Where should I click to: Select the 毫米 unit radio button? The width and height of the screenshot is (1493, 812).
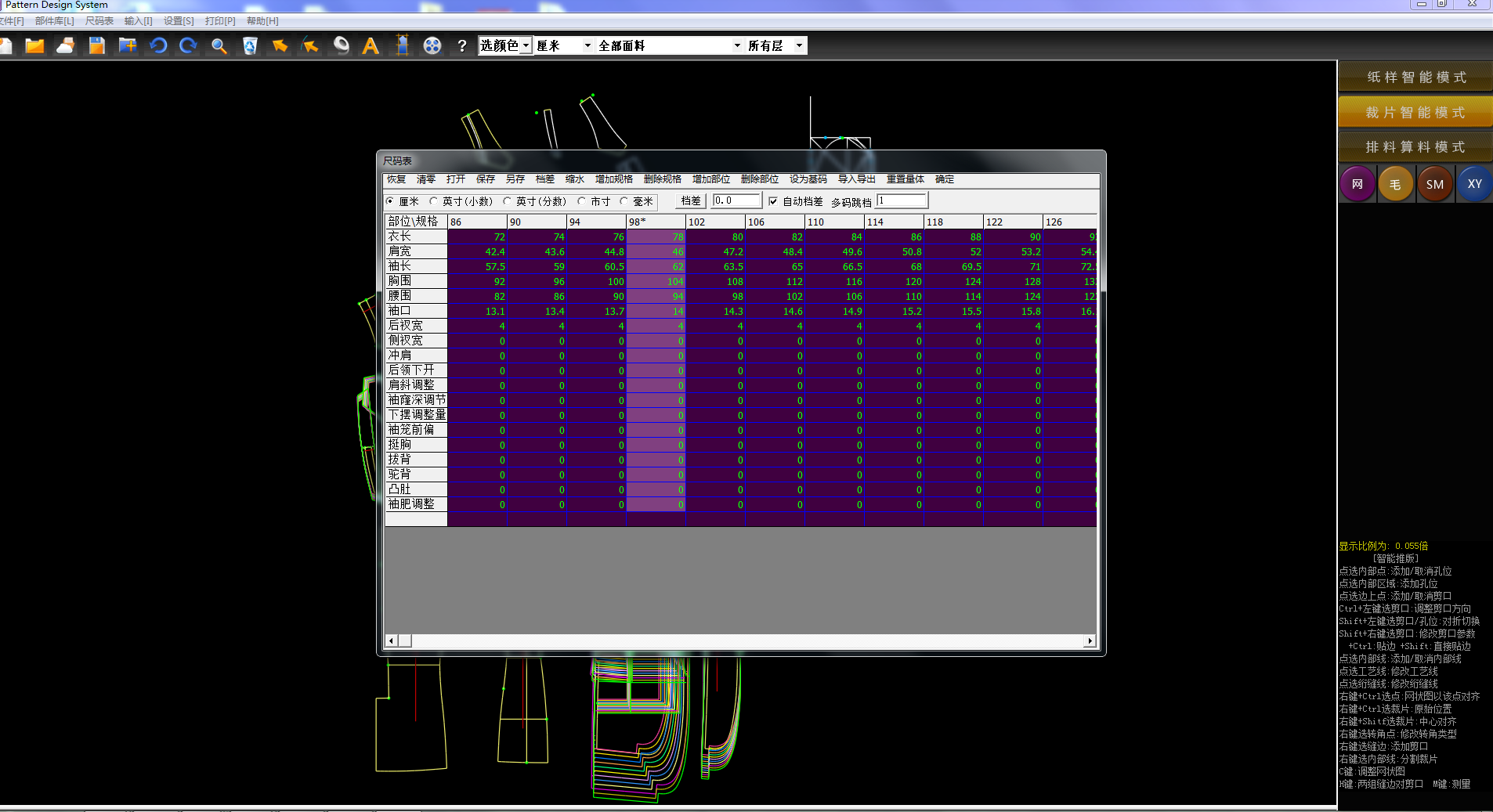tap(624, 201)
